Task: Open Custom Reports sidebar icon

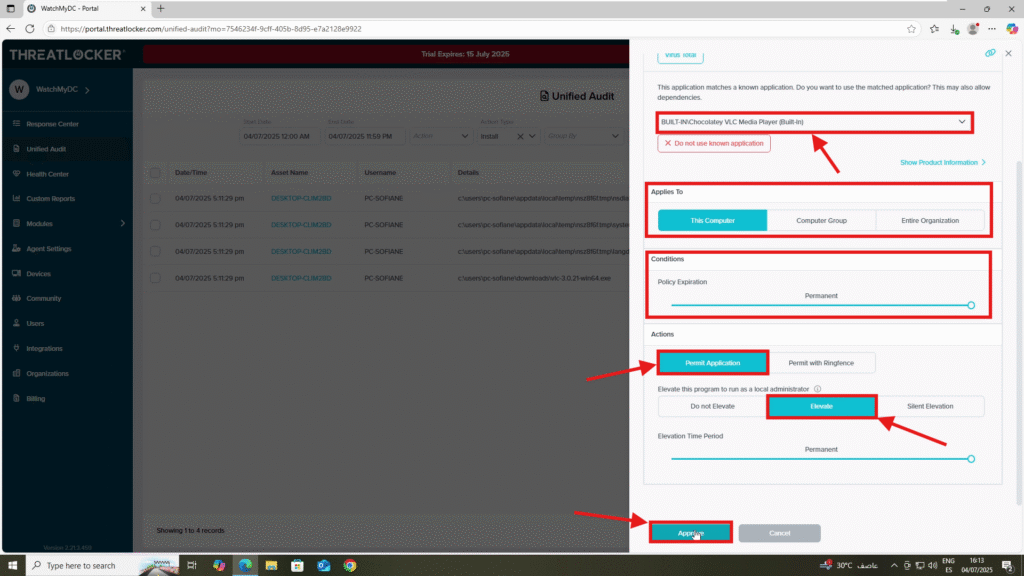Action: click(x=16, y=199)
